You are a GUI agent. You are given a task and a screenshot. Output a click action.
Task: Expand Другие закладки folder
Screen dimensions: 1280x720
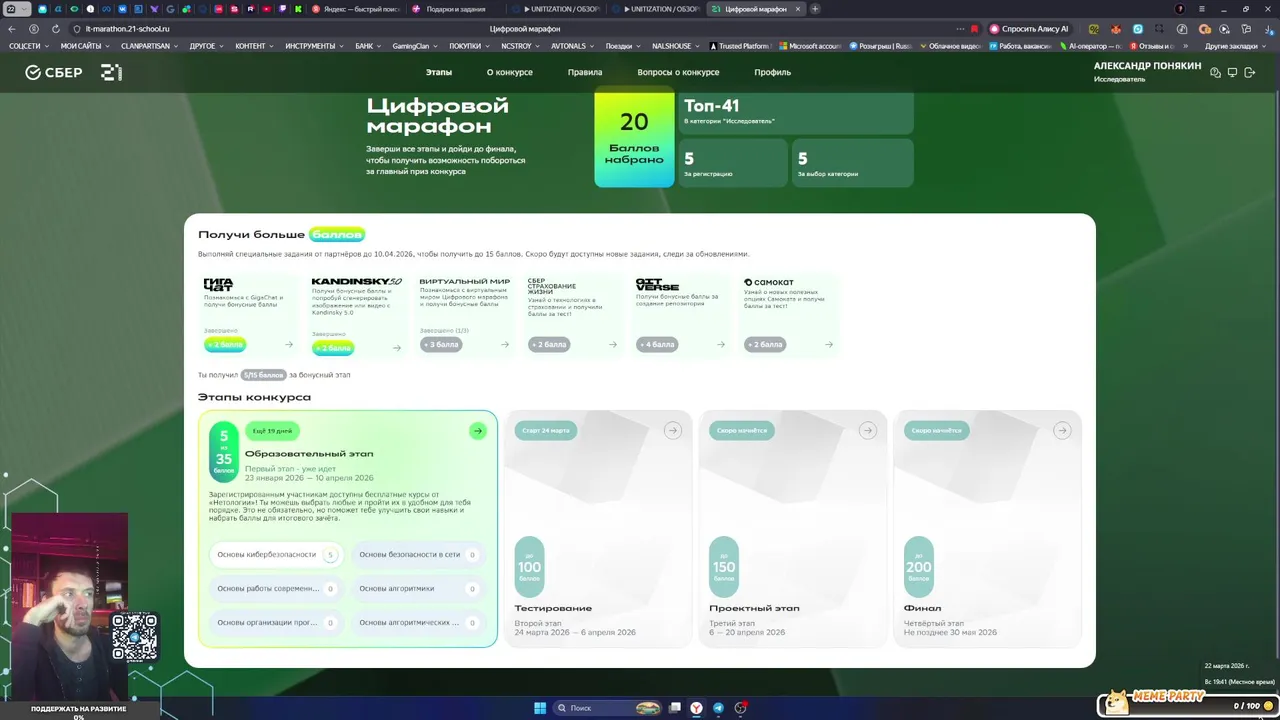click(x=1235, y=46)
